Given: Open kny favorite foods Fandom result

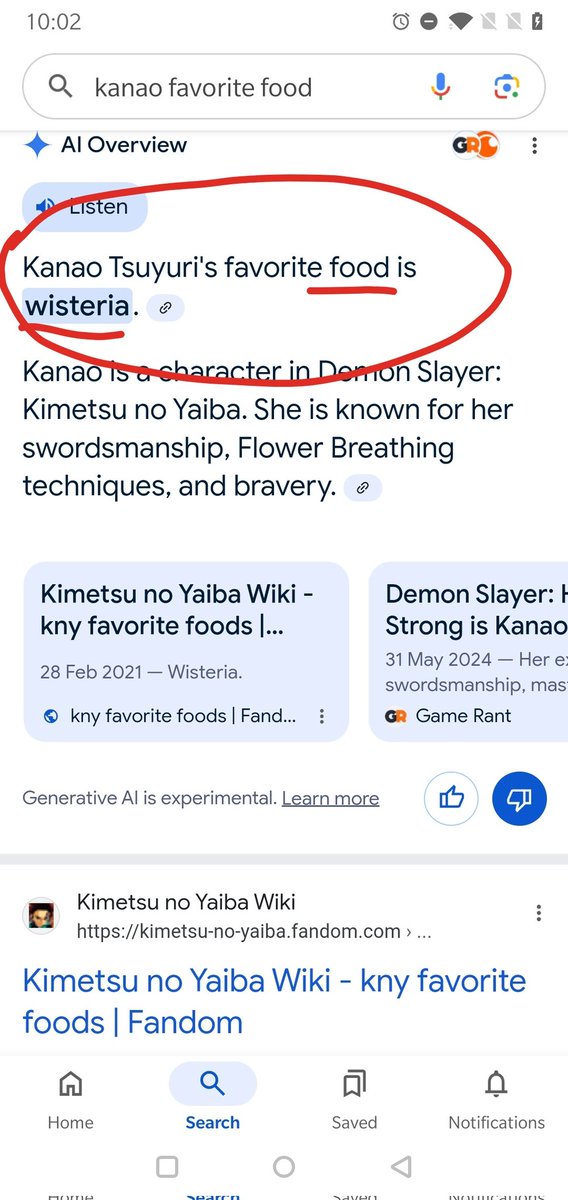Looking at the screenshot, I should point(274,1001).
